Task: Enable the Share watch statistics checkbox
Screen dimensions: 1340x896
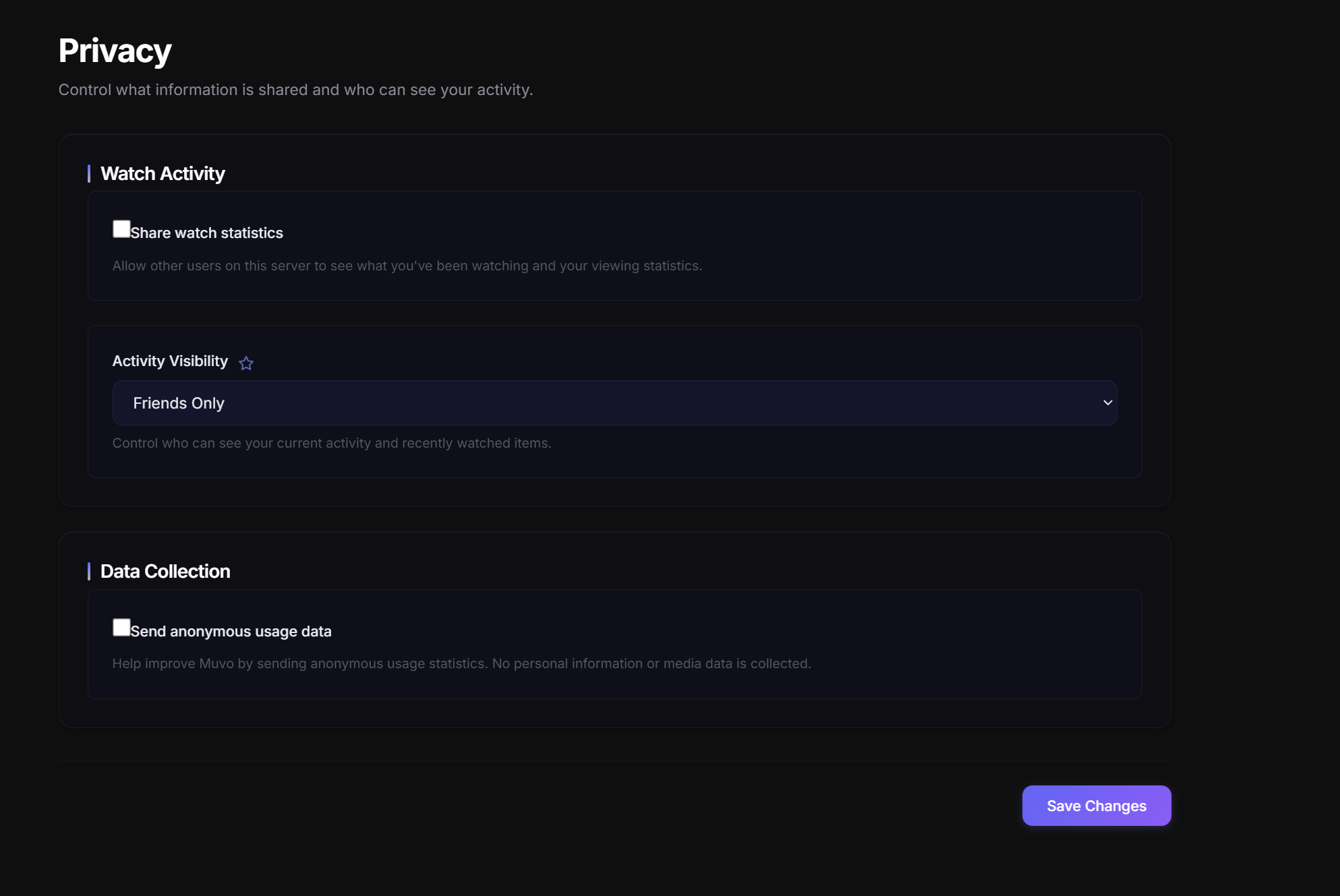Action: (121, 229)
